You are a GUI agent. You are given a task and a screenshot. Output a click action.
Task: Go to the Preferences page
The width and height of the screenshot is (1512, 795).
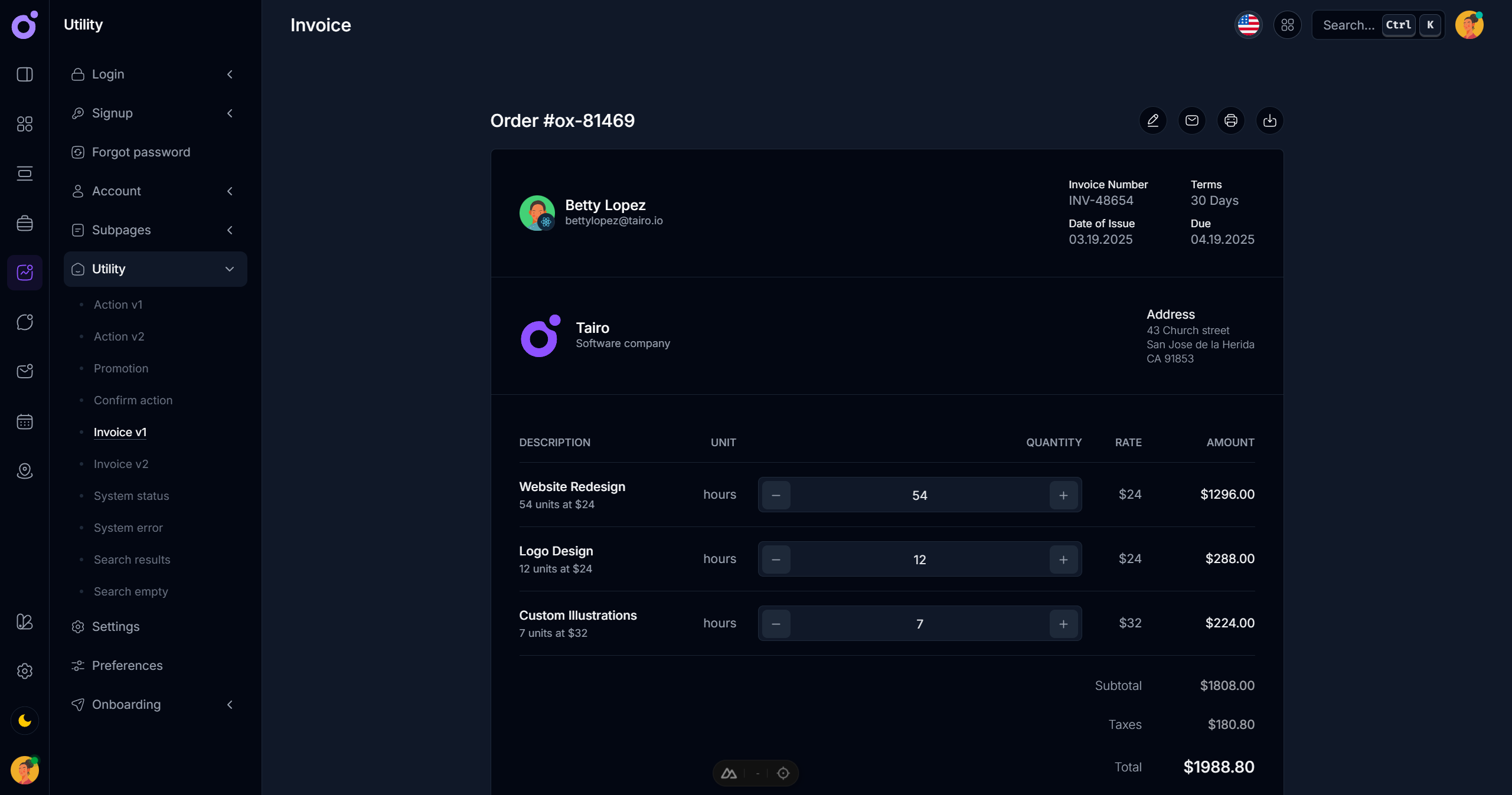pyautogui.click(x=127, y=665)
